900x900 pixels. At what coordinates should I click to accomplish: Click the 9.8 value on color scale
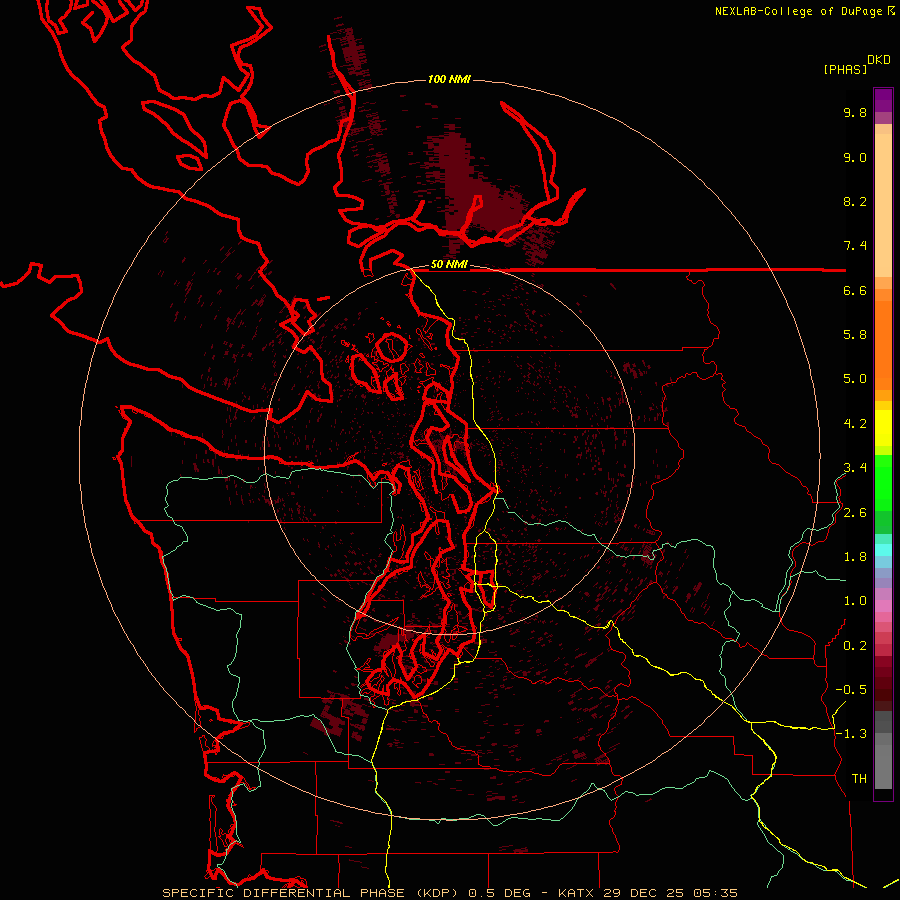855,112
